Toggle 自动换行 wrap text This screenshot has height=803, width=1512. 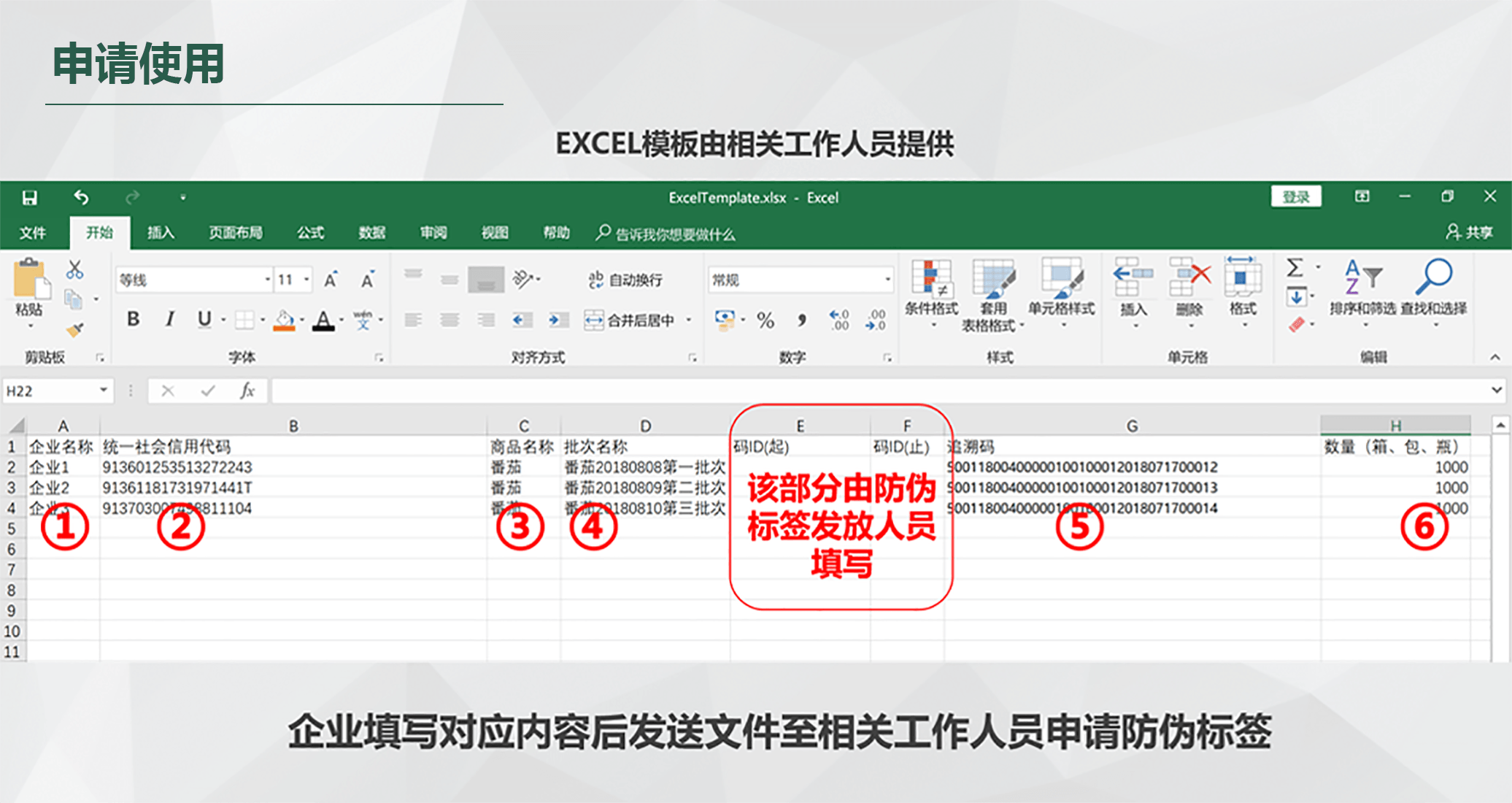coord(626,280)
